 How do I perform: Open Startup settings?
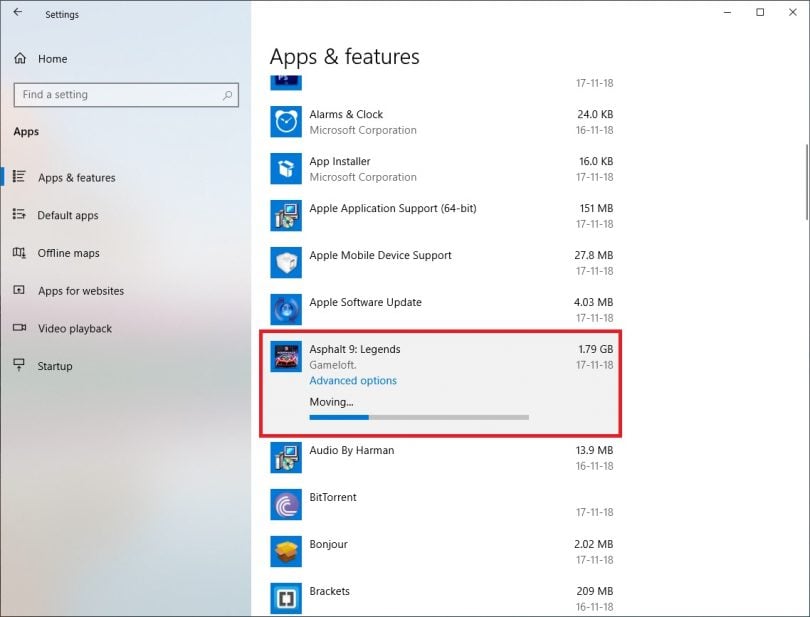click(53, 366)
